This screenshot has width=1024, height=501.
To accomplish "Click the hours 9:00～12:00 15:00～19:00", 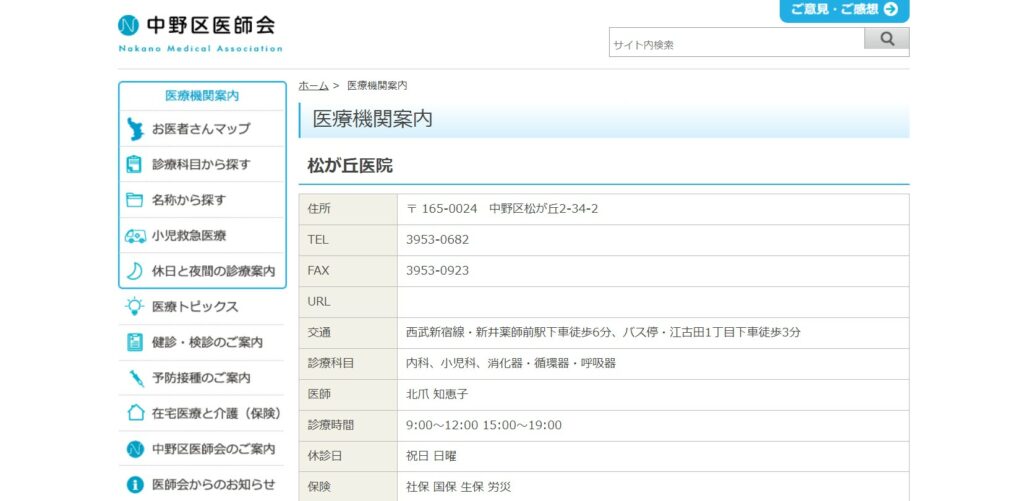I will pyautogui.click(x=484, y=425).
